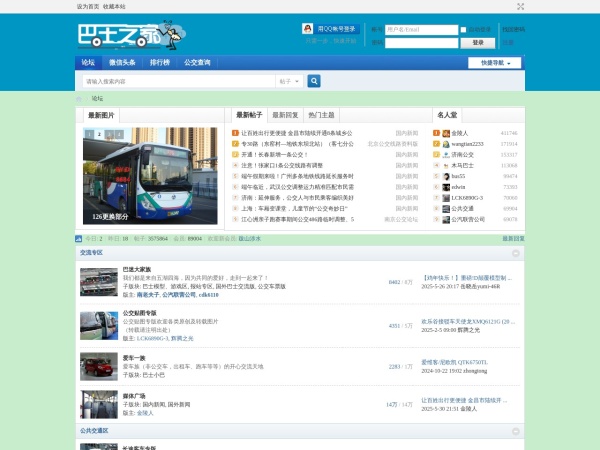Open the 帖子 search type dropdown
The width and height of the screenshot is (600, 450).
tap(289, 81)
